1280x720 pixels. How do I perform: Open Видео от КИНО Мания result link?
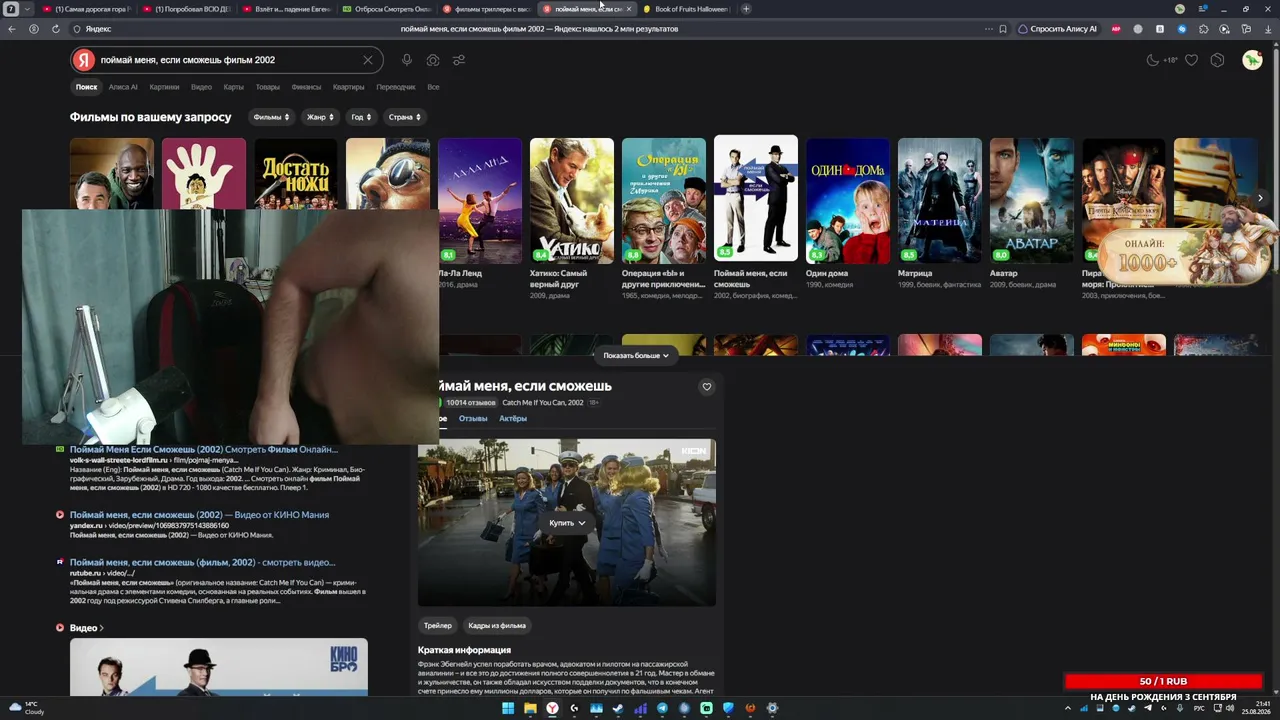pyautogui.click(x=199, y=515)
